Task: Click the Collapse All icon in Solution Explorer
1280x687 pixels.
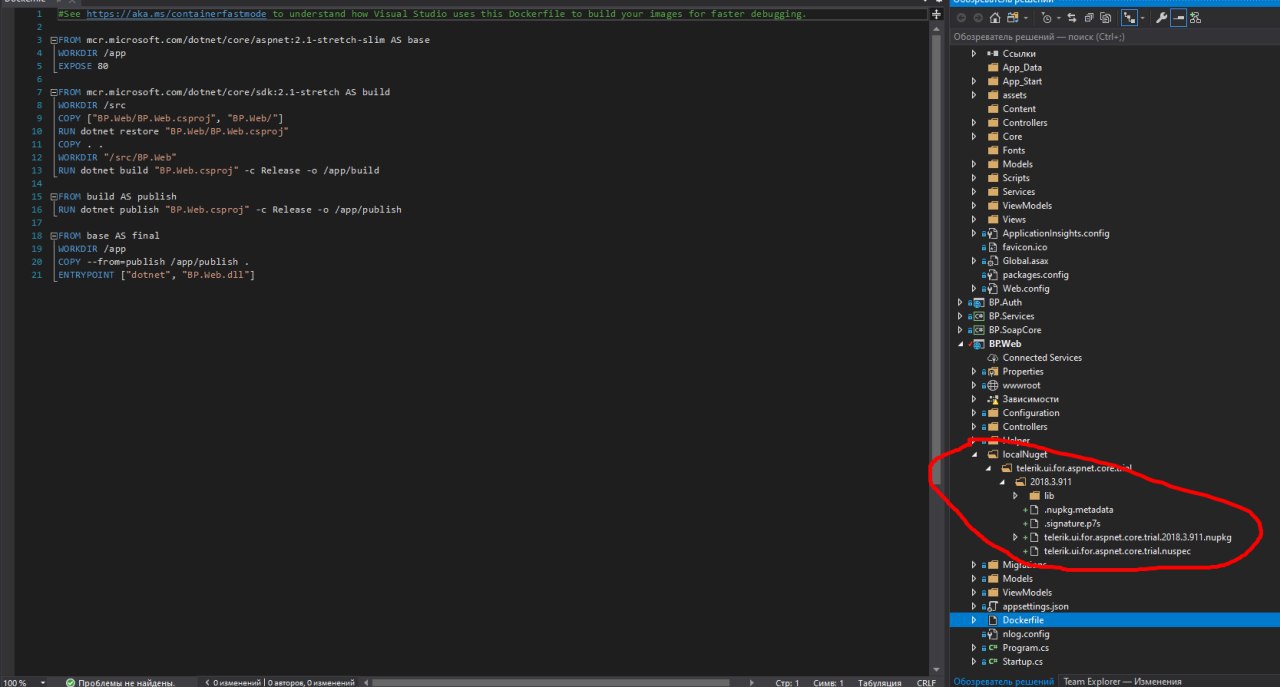Action: coord(1089,18)
